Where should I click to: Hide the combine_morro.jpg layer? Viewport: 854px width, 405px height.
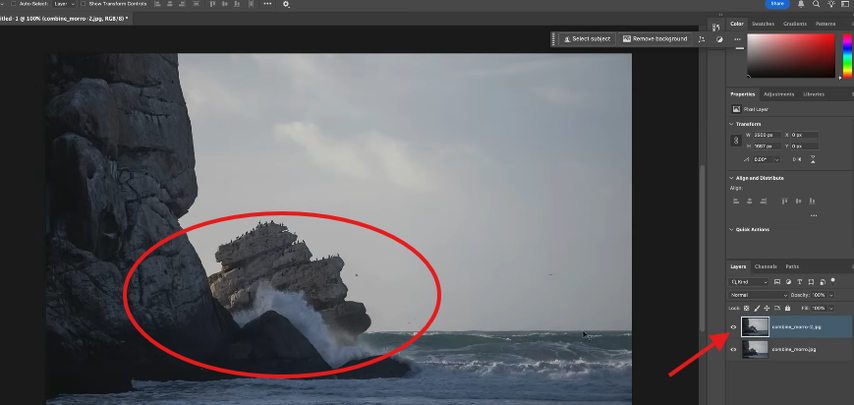click(x=733, y=349)
